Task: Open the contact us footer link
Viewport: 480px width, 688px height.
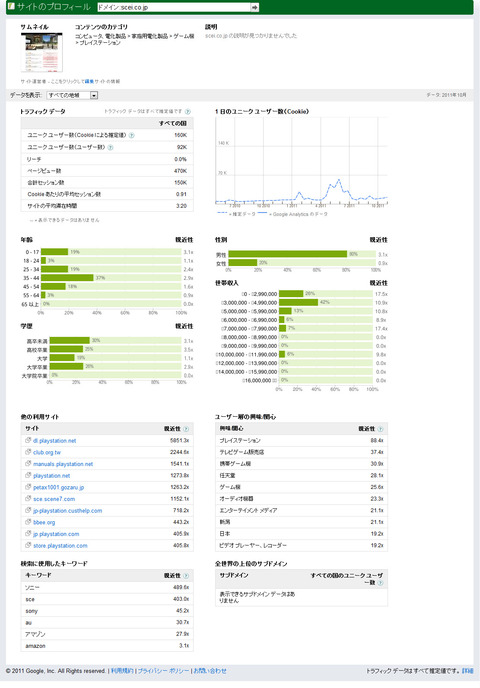Action: pos(210,671)
